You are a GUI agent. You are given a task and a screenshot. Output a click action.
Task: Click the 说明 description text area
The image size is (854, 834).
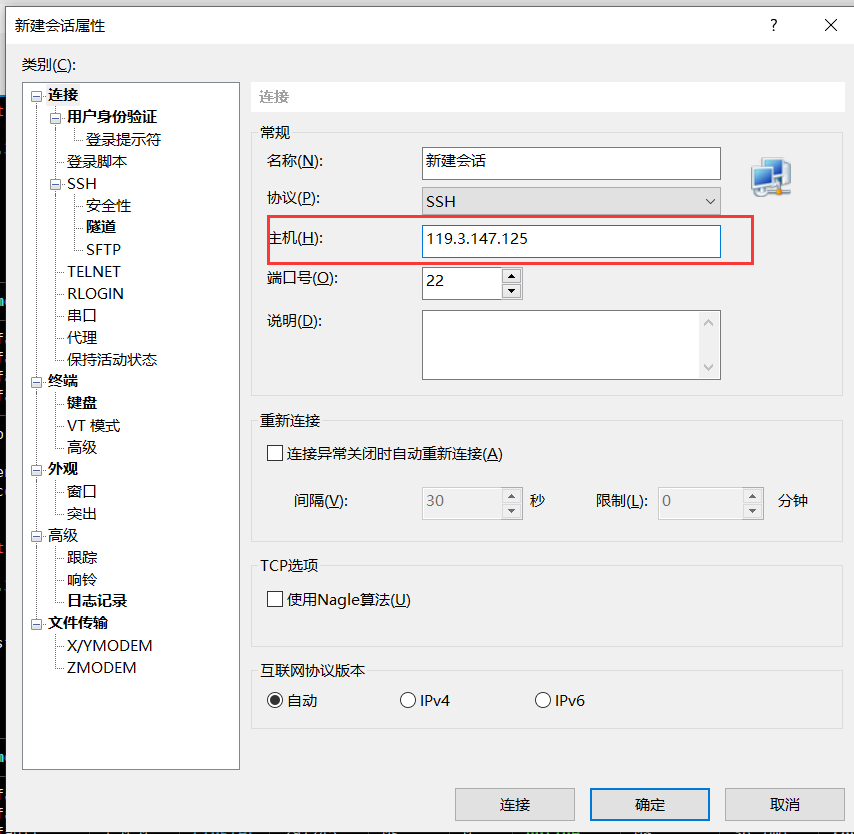(561, 345)
